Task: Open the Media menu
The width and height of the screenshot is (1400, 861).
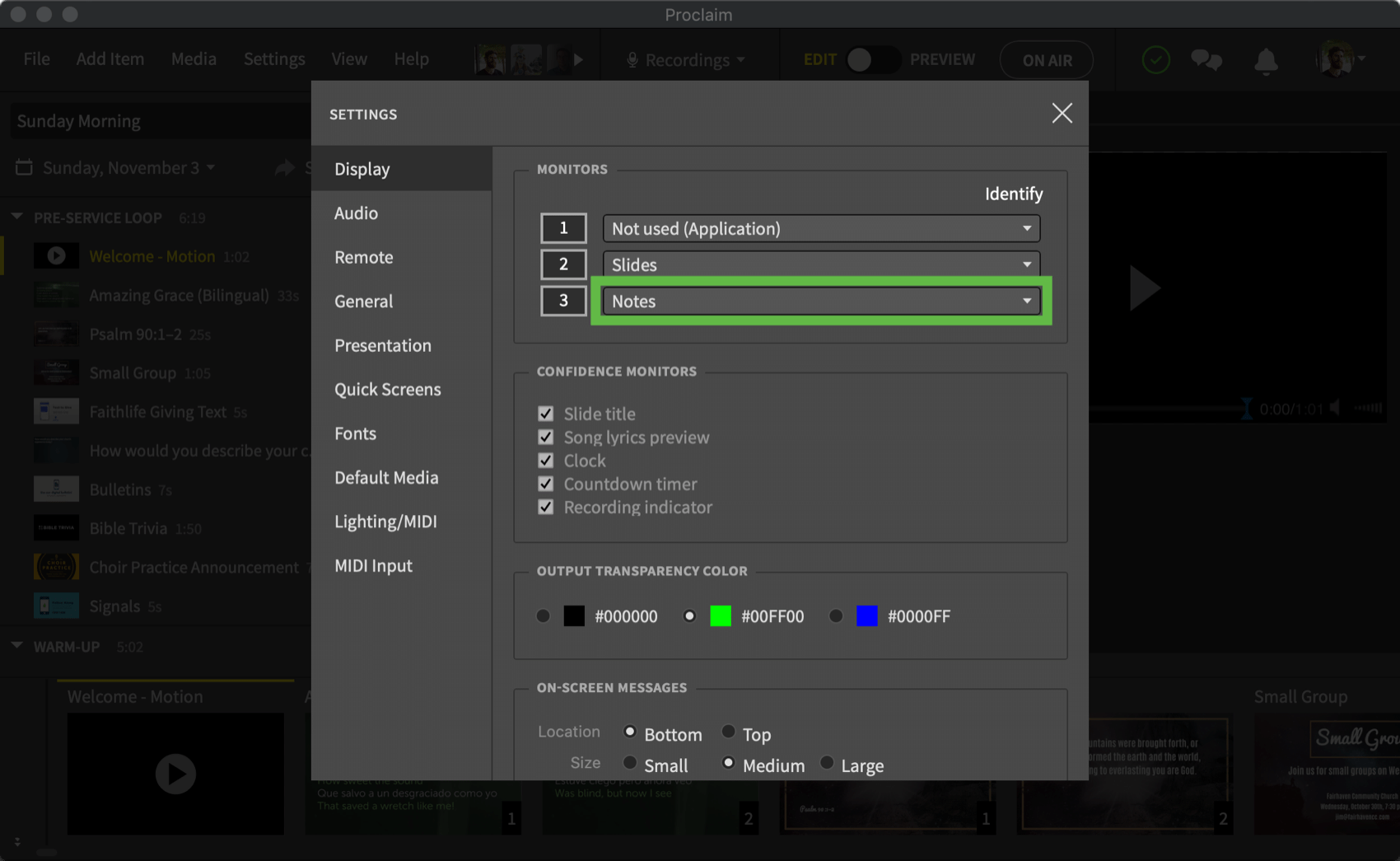Action: 194,59
